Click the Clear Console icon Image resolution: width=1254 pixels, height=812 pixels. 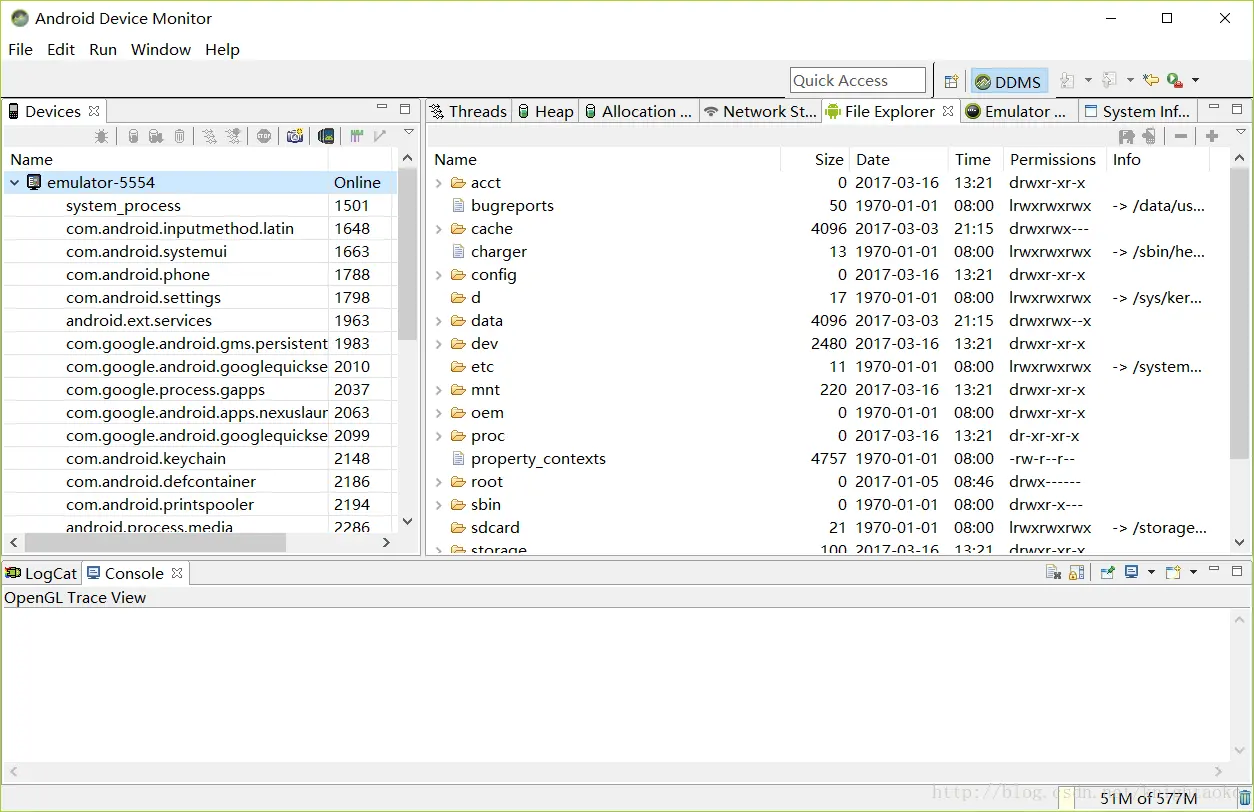coord(1053,573)
